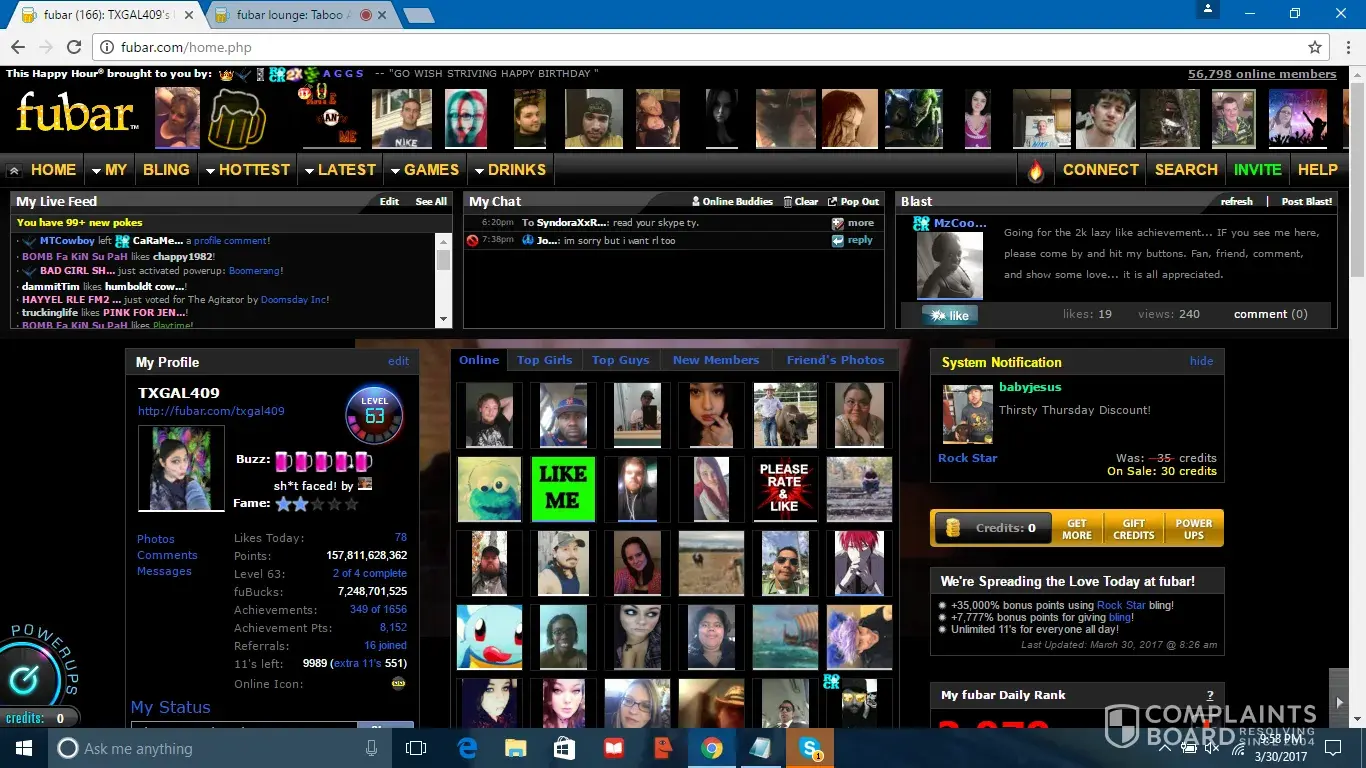Click the site info icon in address bar

point(106,47)
